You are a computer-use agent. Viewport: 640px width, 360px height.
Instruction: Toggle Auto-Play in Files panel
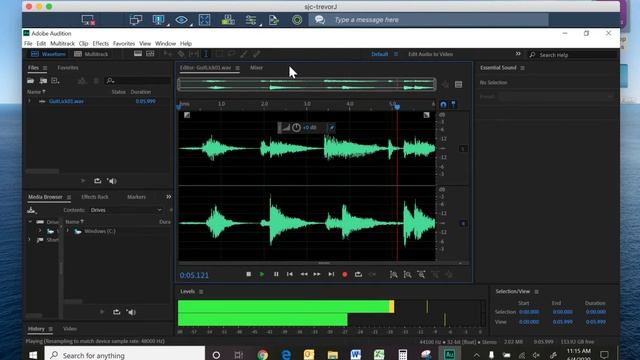pyautogui.click(x=112, y=181)
